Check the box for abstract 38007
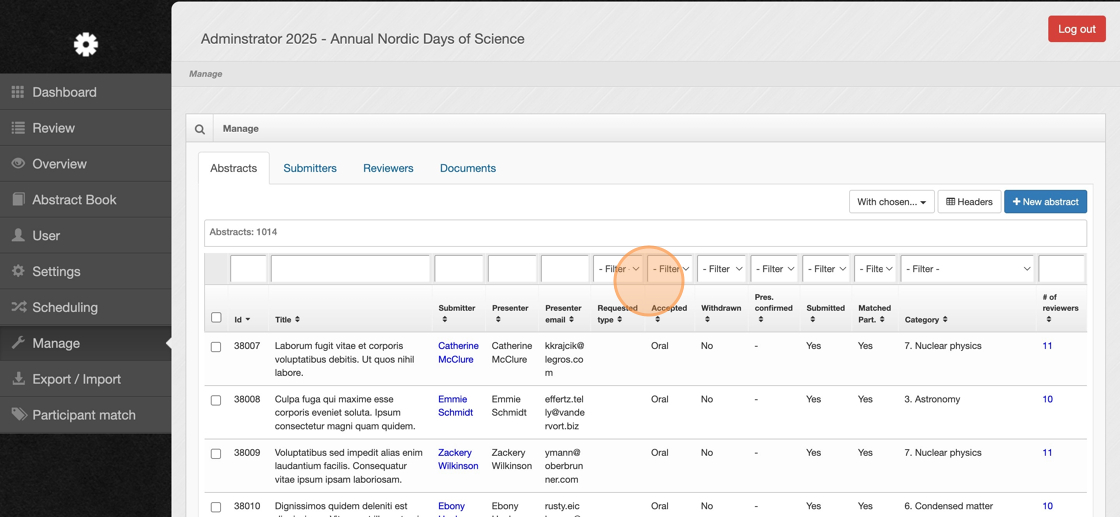 pos(216,347)
